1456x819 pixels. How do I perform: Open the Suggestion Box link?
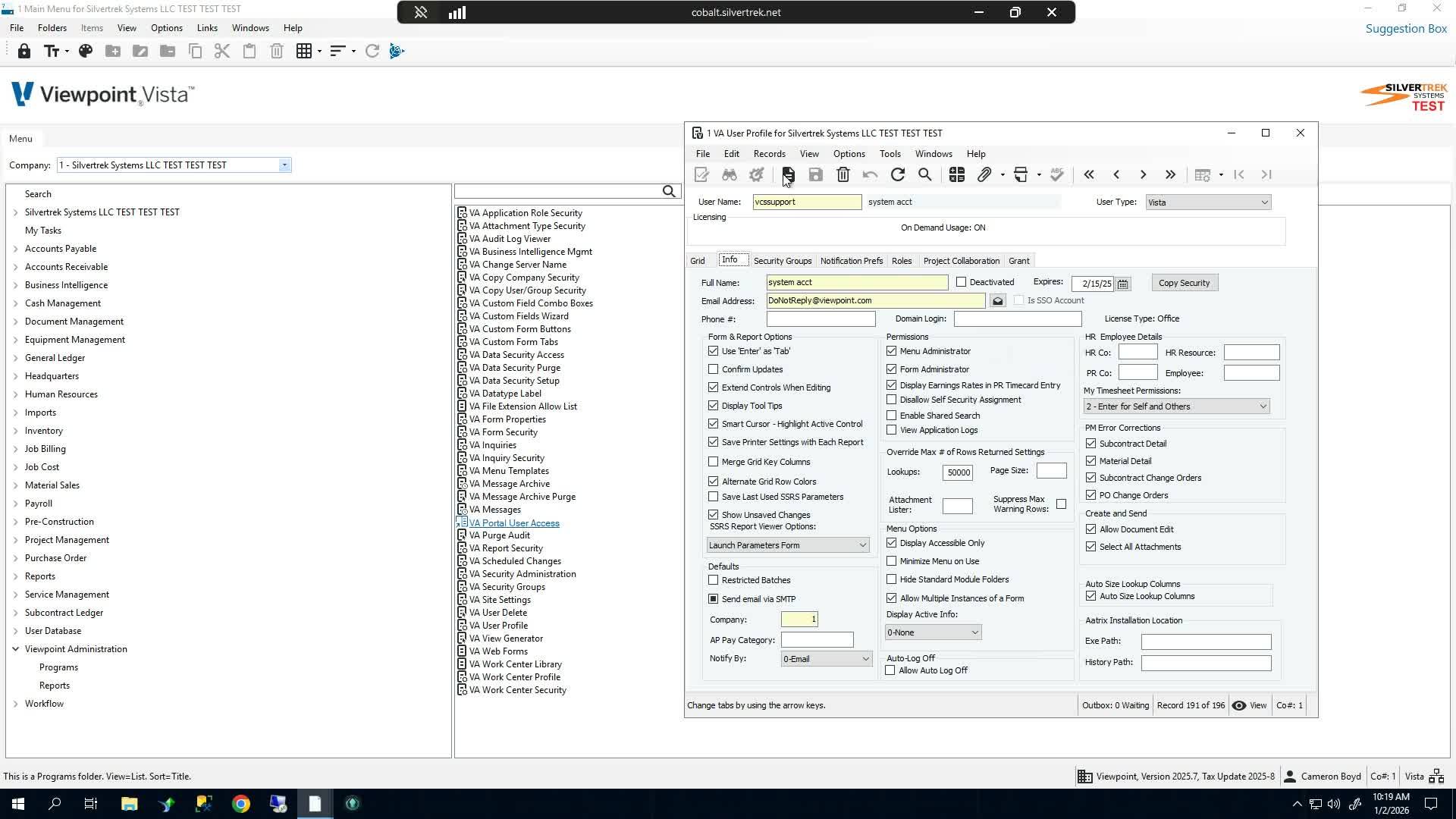coord(1407,29)
